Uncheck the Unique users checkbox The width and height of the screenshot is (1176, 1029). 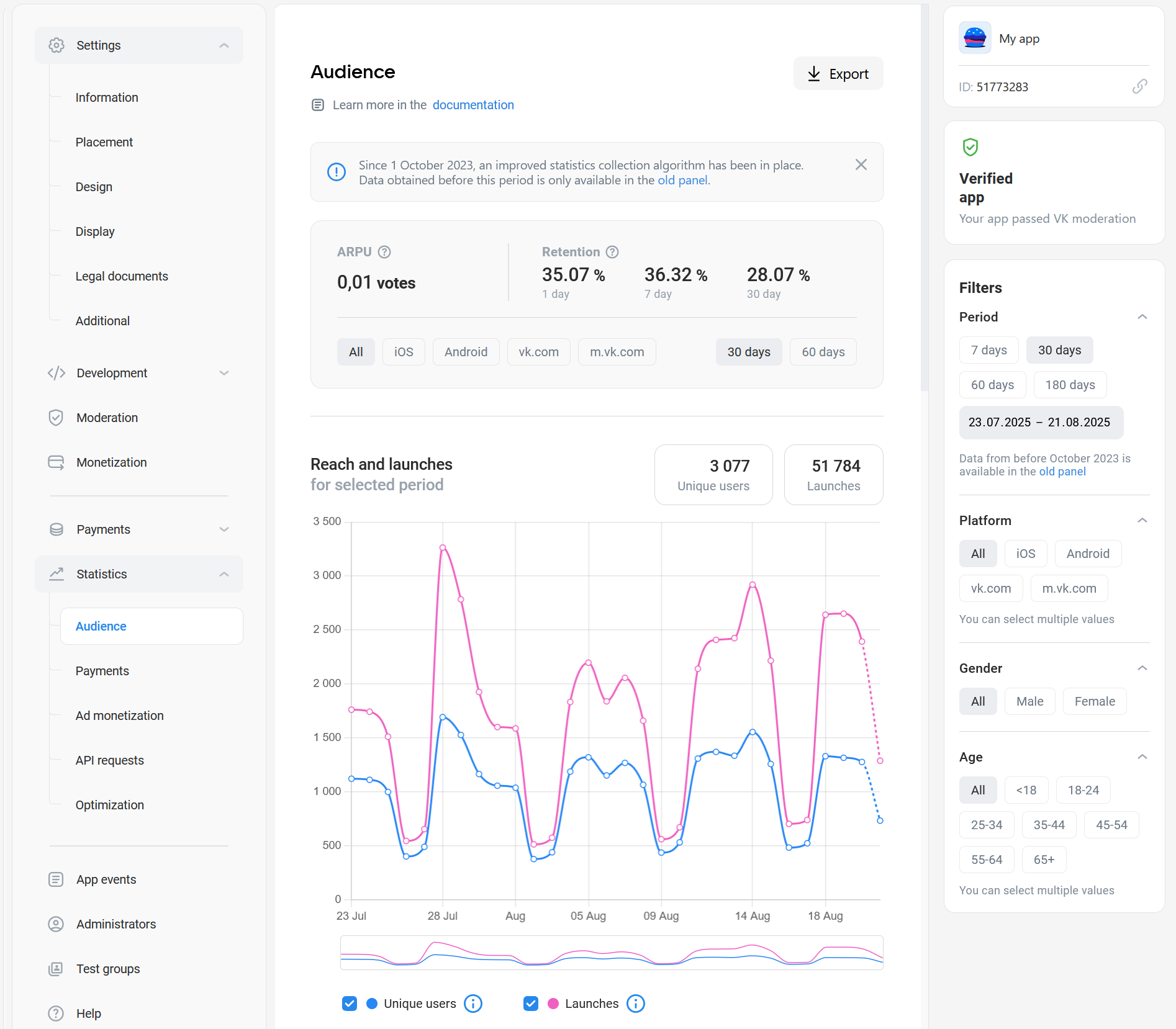coord(350,1004)
